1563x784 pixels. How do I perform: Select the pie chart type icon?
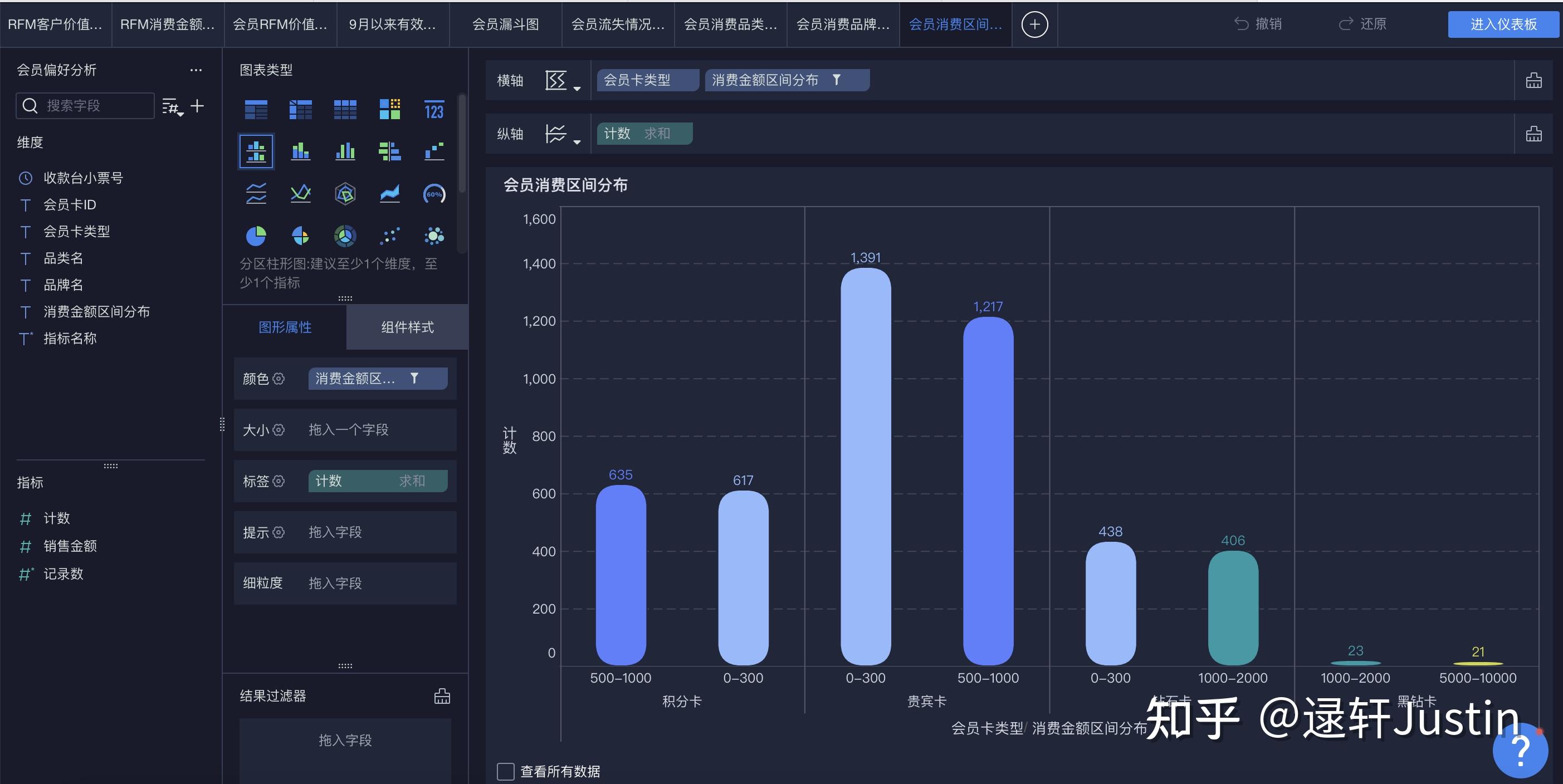pyautogui.click(x=256, y=236)
